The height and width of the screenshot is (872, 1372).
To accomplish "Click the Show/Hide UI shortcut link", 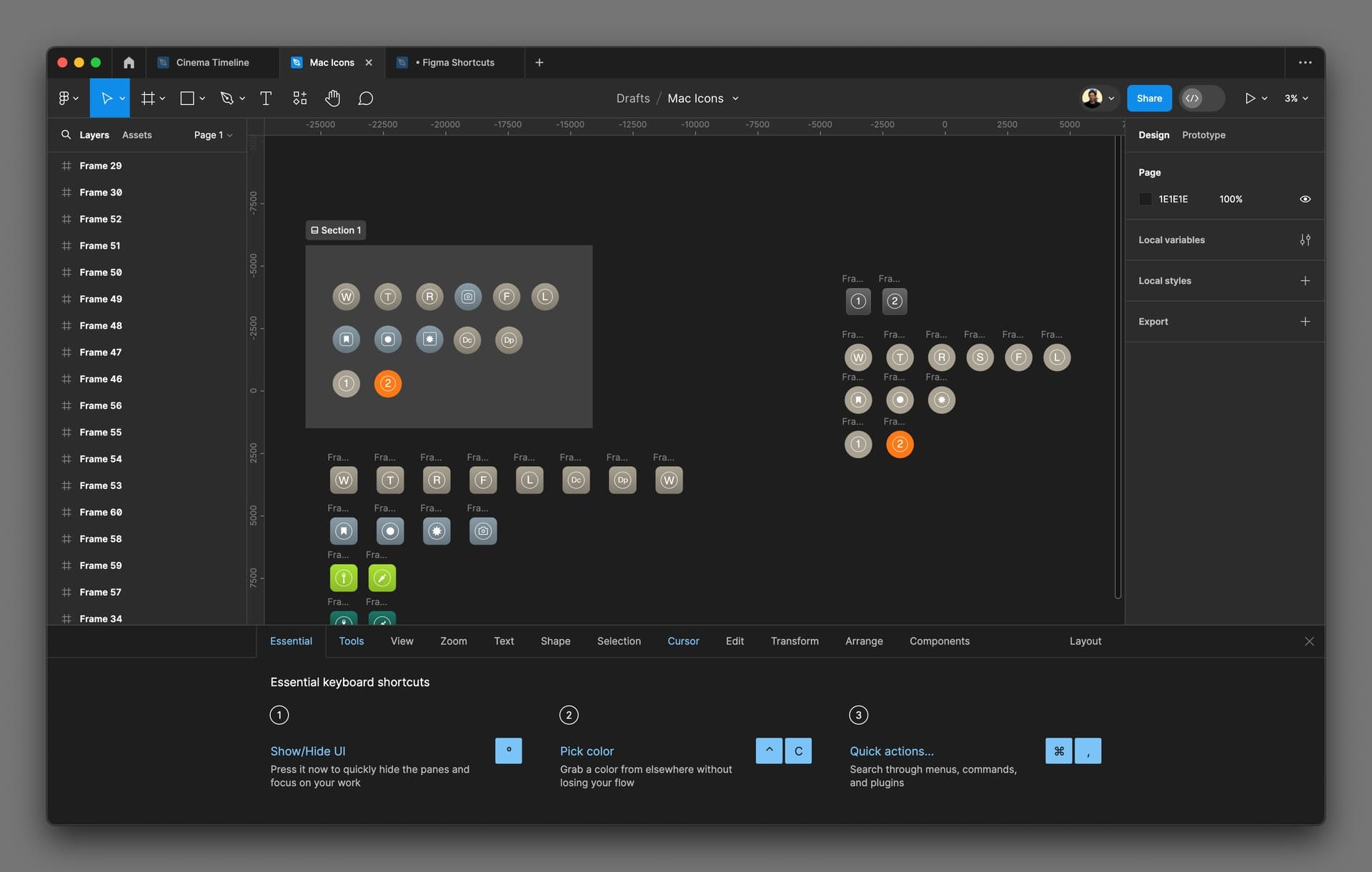I will click(x=307, y=751).
